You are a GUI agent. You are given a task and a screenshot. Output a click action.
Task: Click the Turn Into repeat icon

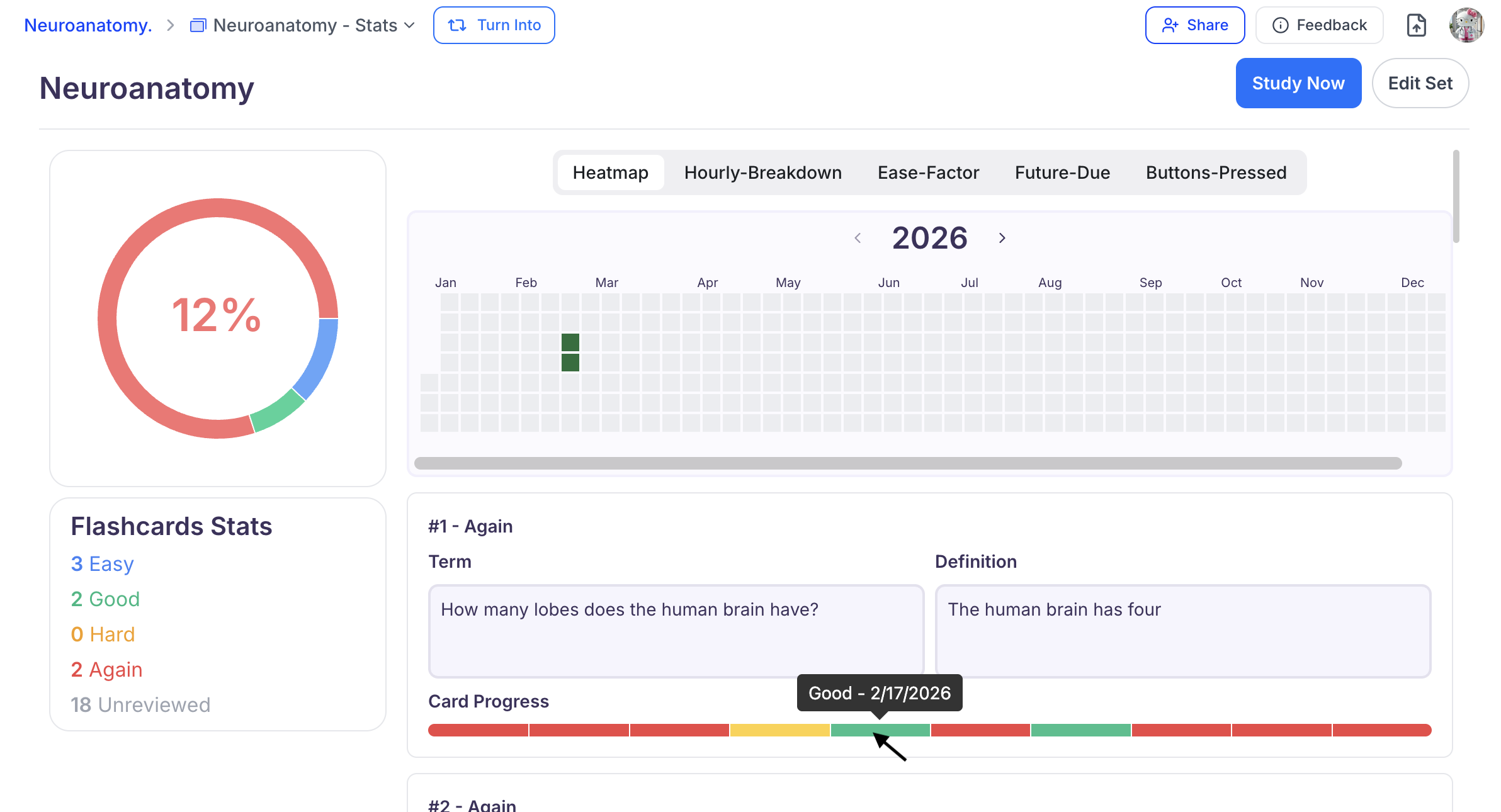coord(458,25)
